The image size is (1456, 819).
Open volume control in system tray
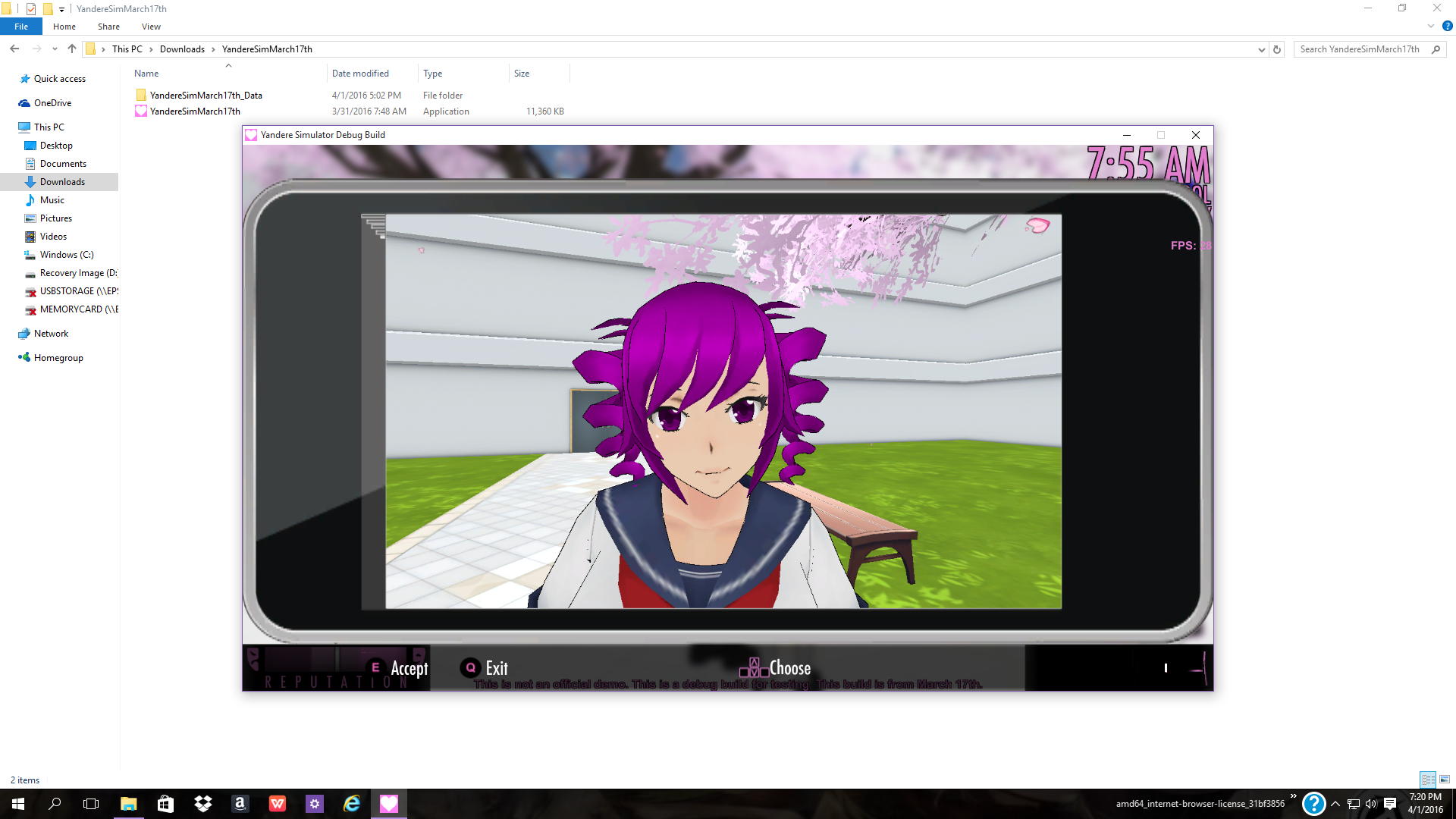pyautogui.click(x=1371, y=804)
